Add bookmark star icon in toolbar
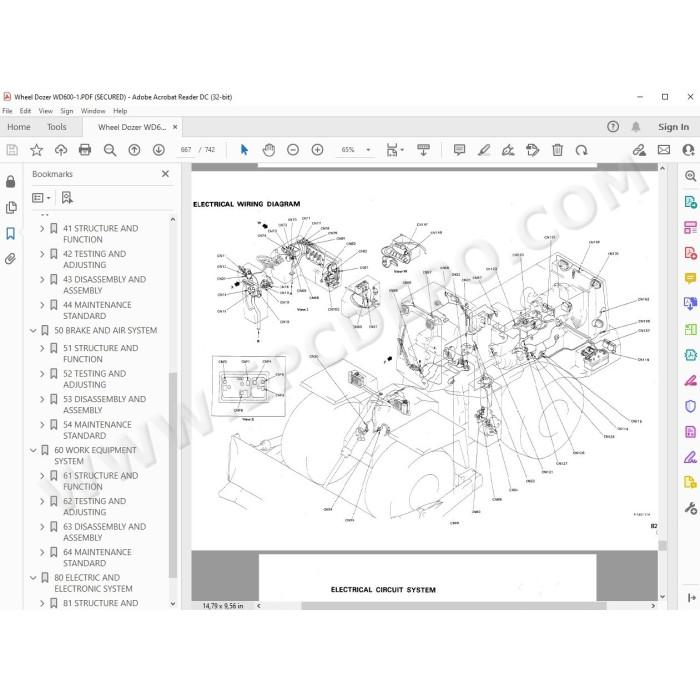The width and height of the screenshot is (700, 700). pos(36,150)
